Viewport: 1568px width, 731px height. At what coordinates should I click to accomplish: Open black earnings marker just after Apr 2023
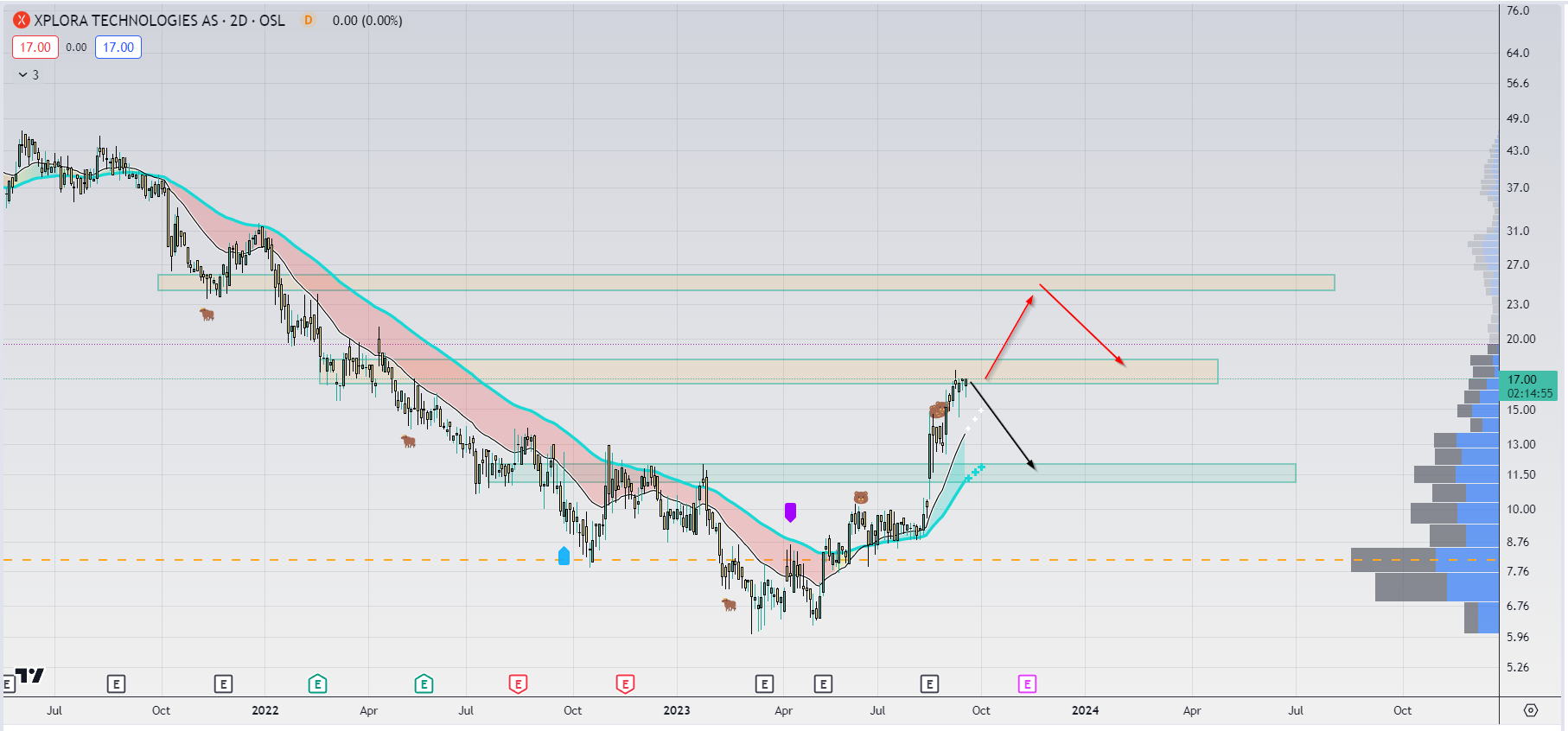[x=823, y=684]
